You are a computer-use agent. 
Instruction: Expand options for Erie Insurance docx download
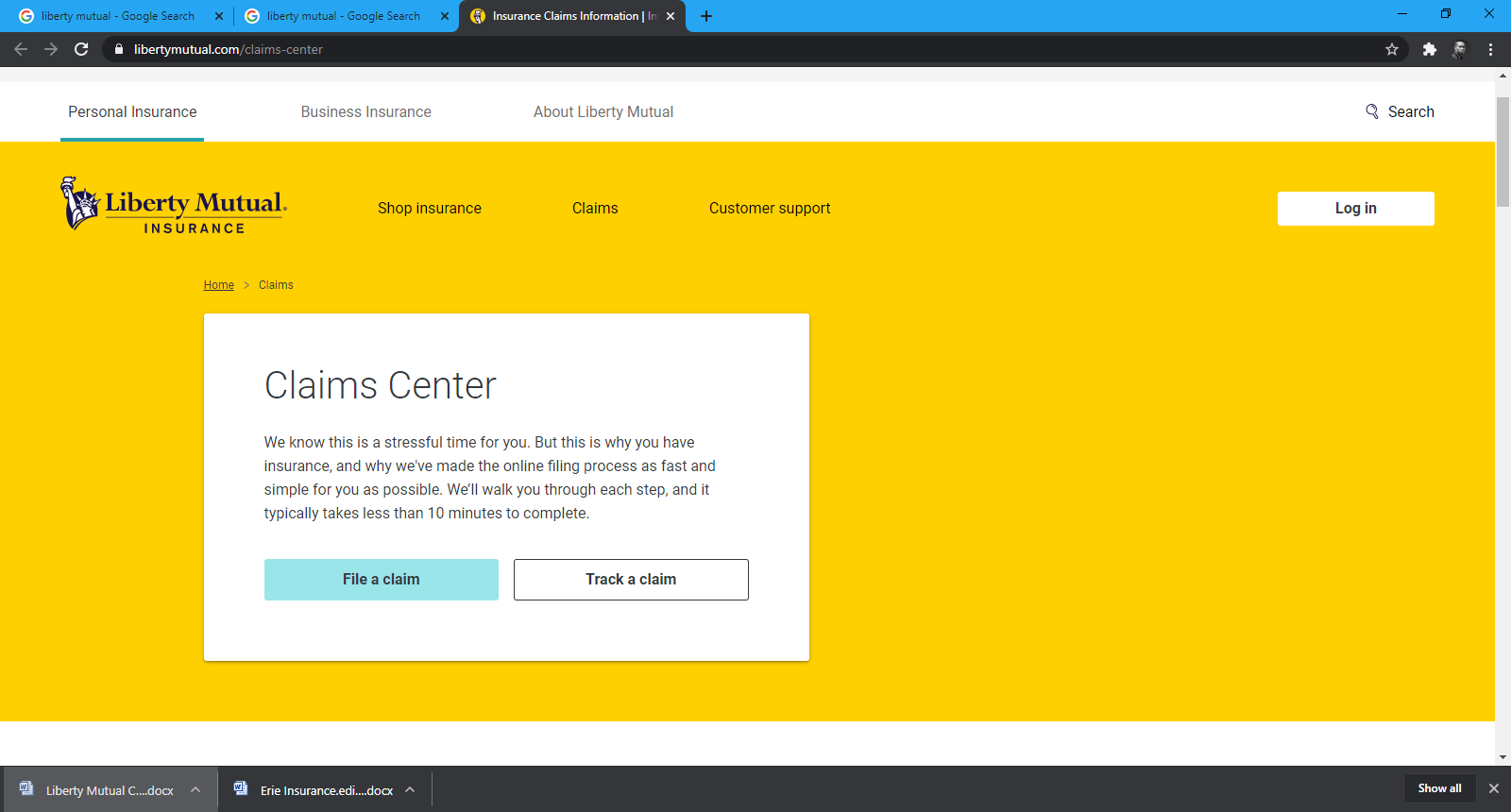point(410,789)
